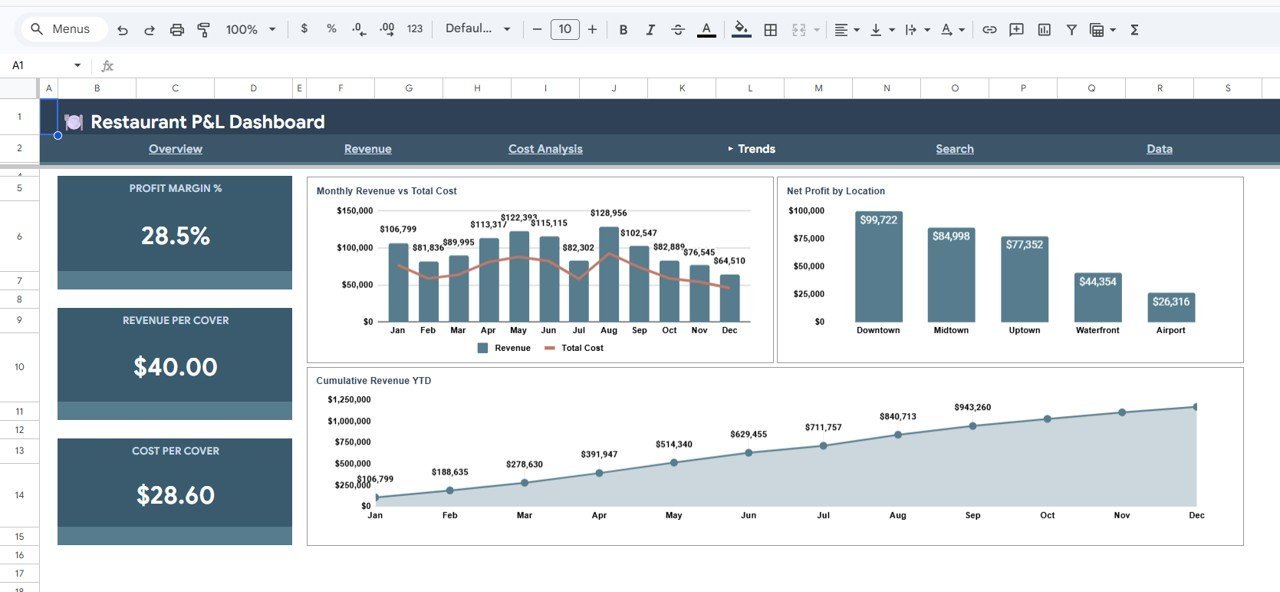This screenshot has height=592, width=1280.
Task: Click the font size input field
Action: pyautogui.click(x=564, y=30)
